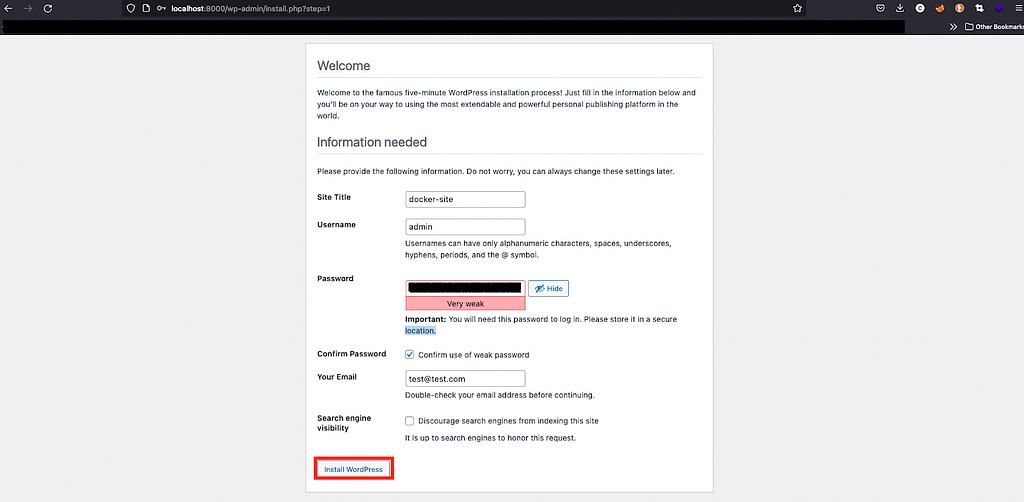The height and width of the screenshot is (502, 1024).
Task: Enable Discourage search engines from indexing
Action: click(409, 421)
